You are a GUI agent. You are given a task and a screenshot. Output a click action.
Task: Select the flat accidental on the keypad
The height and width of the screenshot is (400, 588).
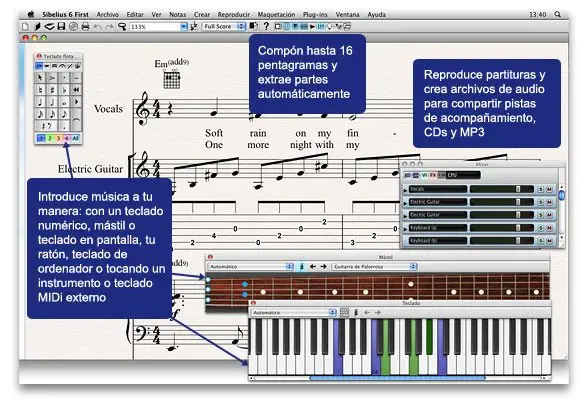point(64,90)
